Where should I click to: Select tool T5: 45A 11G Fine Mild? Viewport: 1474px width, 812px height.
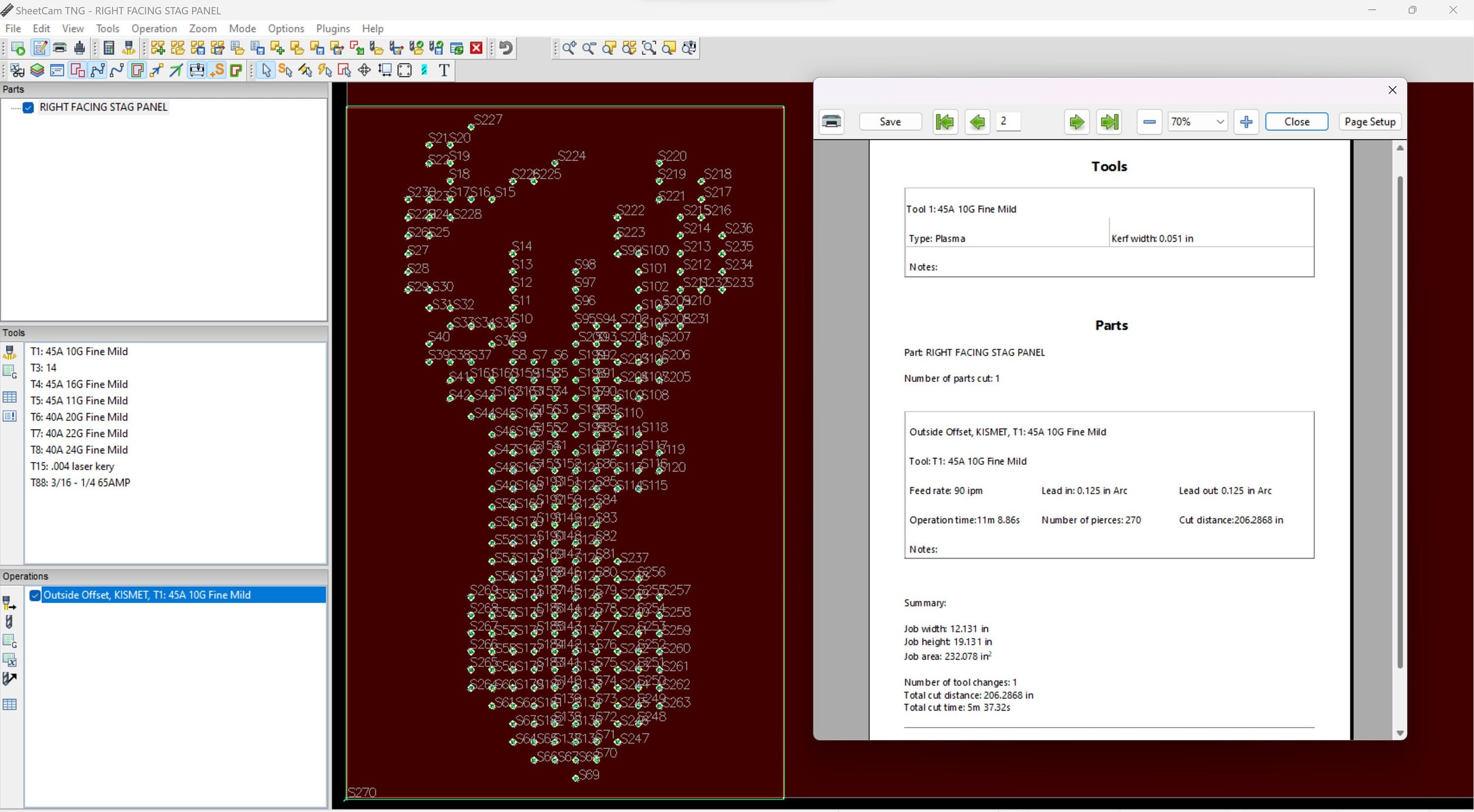(79, 401)
